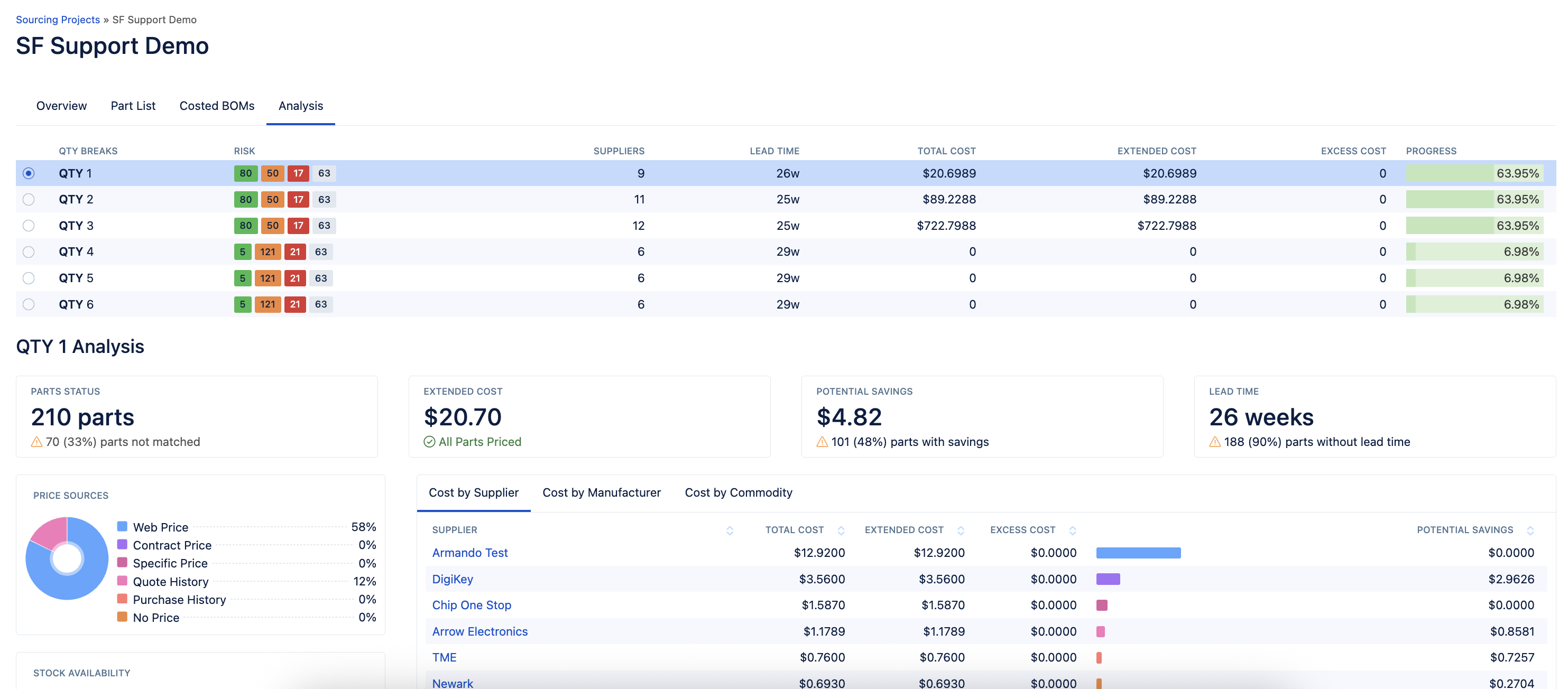Select the QTY 2 radio button
Screen dimensions: 1568x689
pos(29,200)
